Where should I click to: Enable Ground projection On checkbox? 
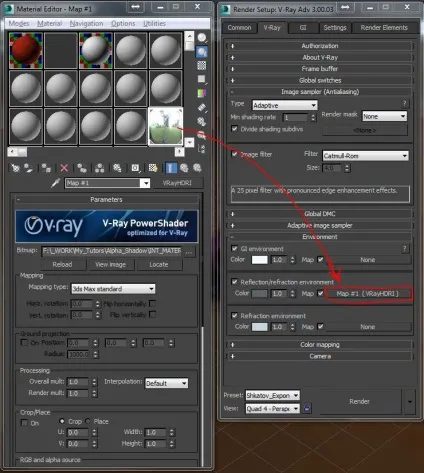(x=24, y=342)
